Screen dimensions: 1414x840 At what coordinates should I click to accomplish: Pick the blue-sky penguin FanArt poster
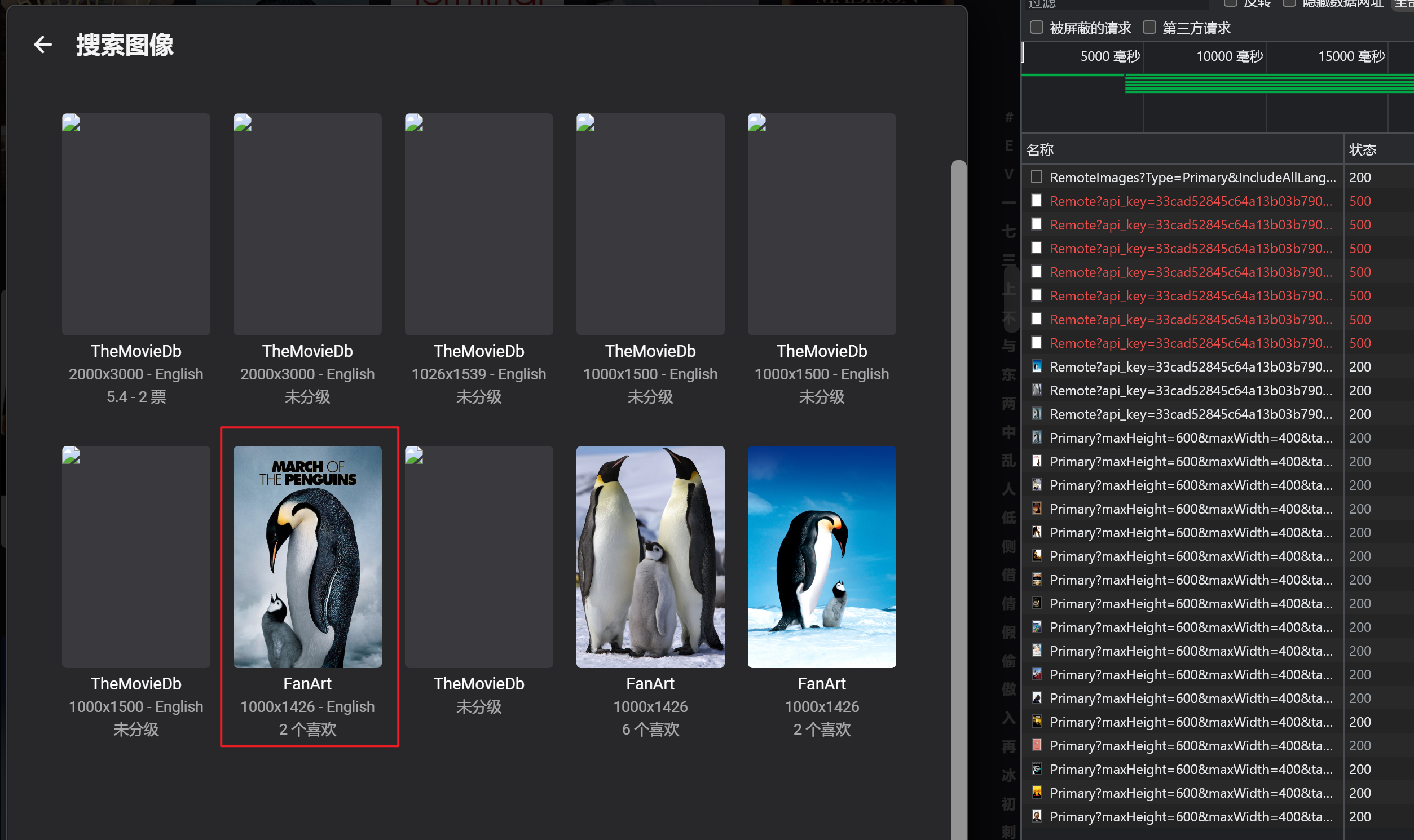[x=822, y=557]
